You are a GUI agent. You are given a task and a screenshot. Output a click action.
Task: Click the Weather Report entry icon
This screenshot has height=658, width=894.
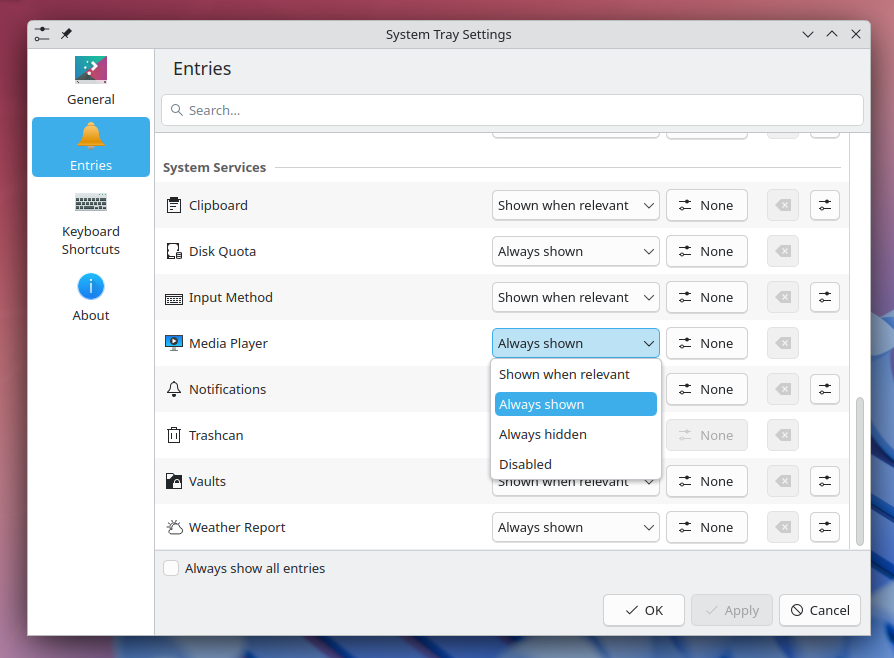(x=174, y=527)
